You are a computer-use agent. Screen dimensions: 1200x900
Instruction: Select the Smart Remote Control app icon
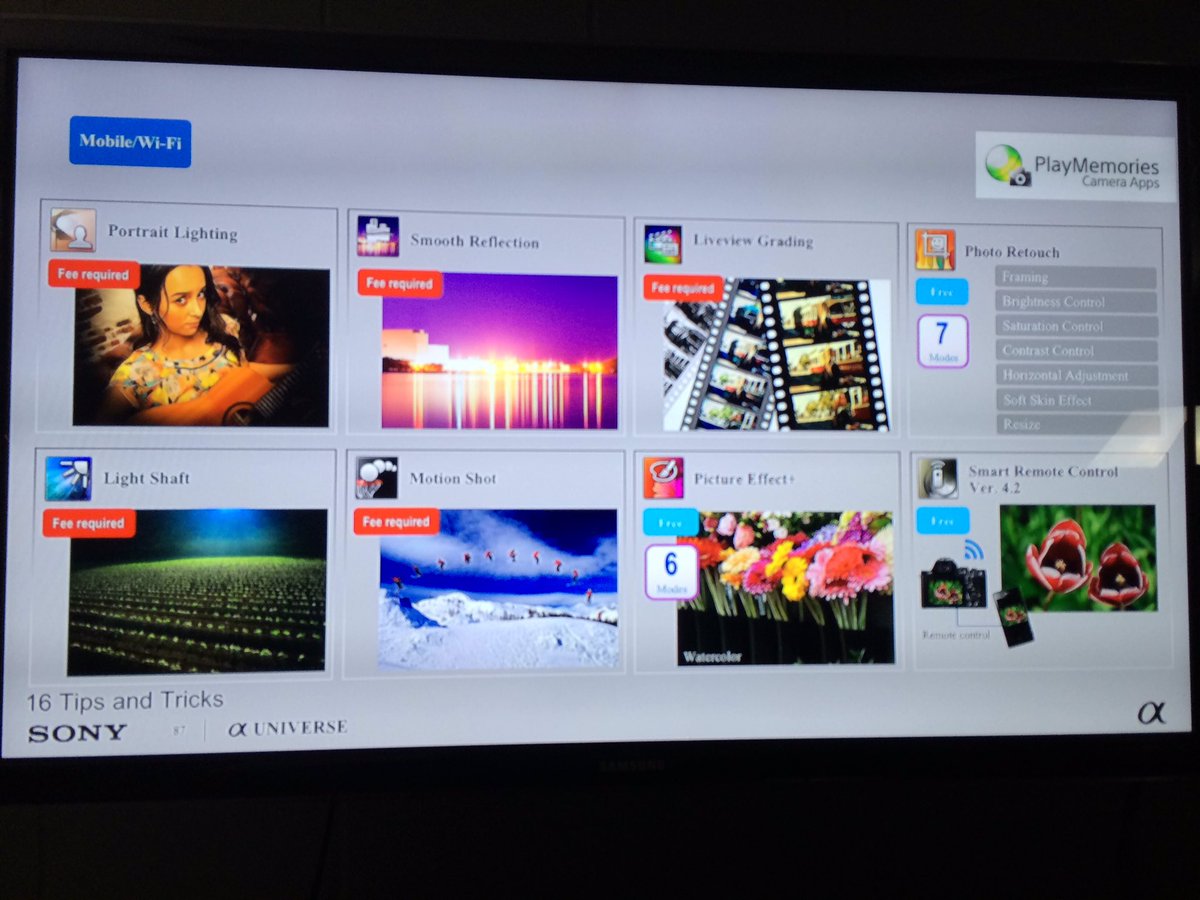[938, 479]
